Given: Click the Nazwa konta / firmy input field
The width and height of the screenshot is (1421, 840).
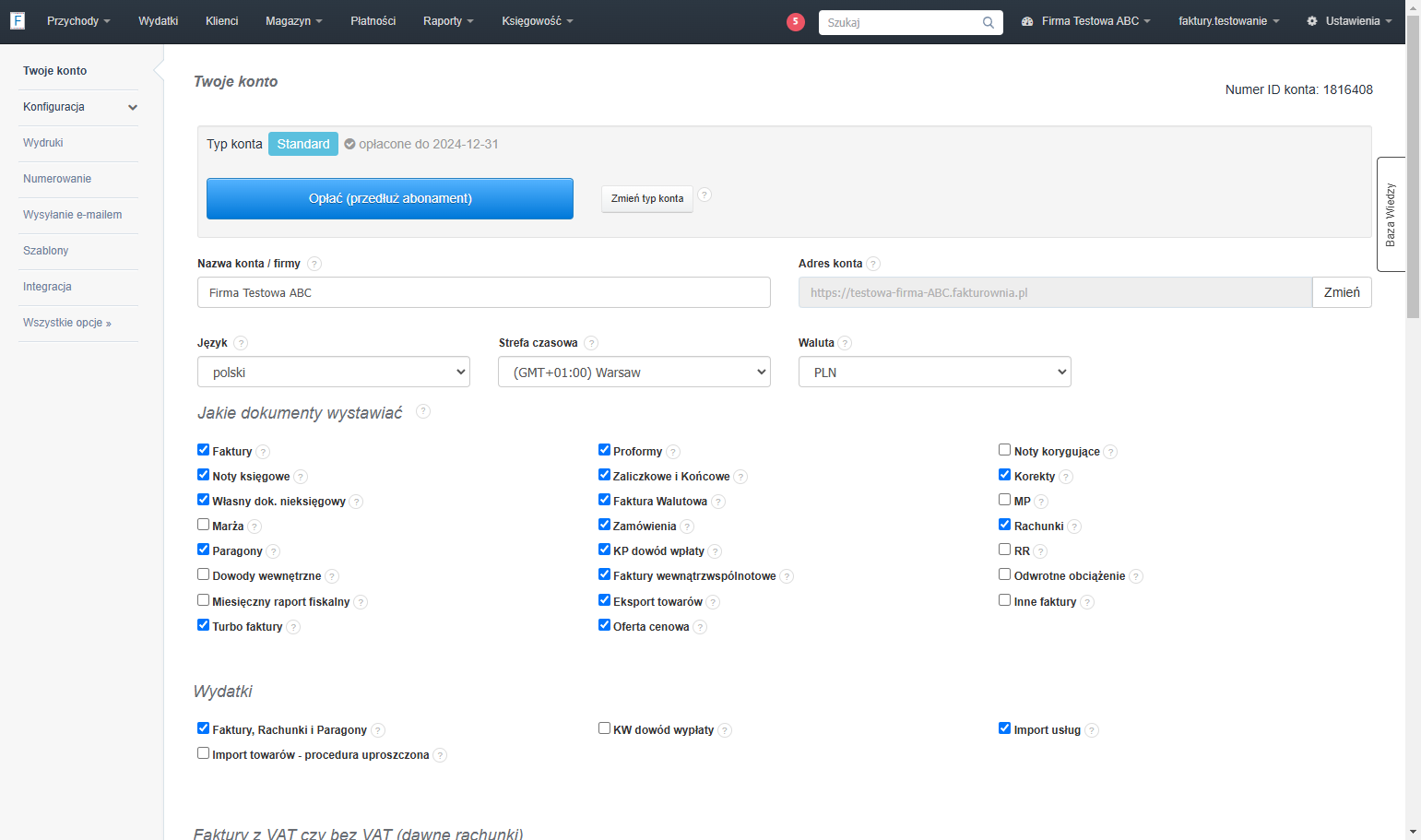Looking at the screenshot, I should [x=484, y=292].
